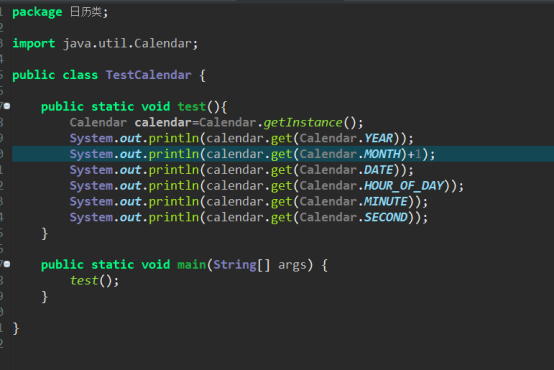Click the args parameter
554x370 pixels.
(292, 265)
